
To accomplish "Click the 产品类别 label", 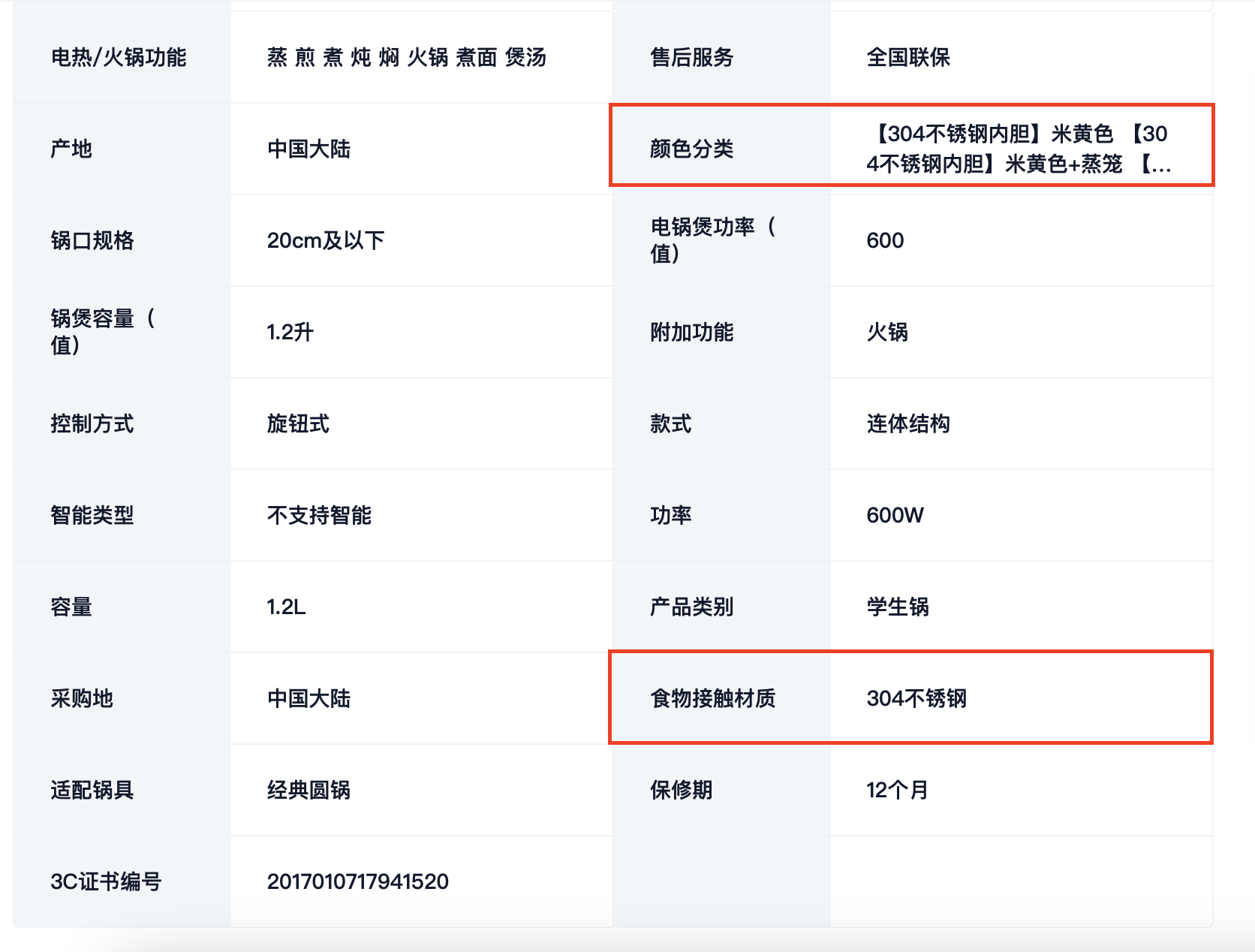I will pyautogui.click(x=691, y=607).
